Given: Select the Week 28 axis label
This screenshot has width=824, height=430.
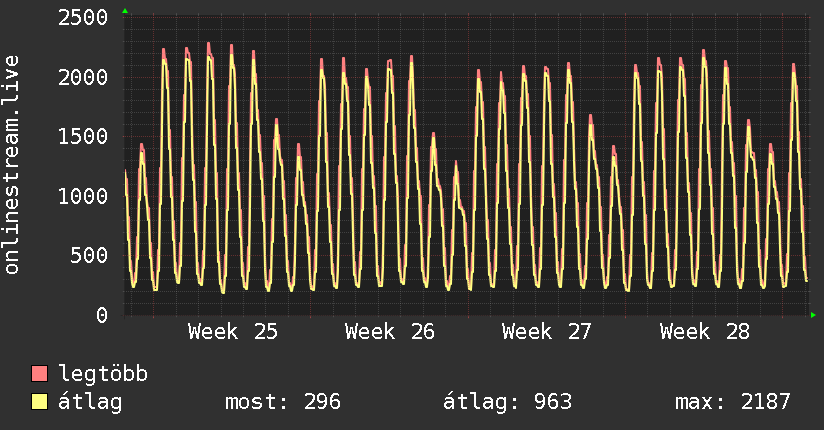Looking at the screenshot, I should click(x=705, y=332).
